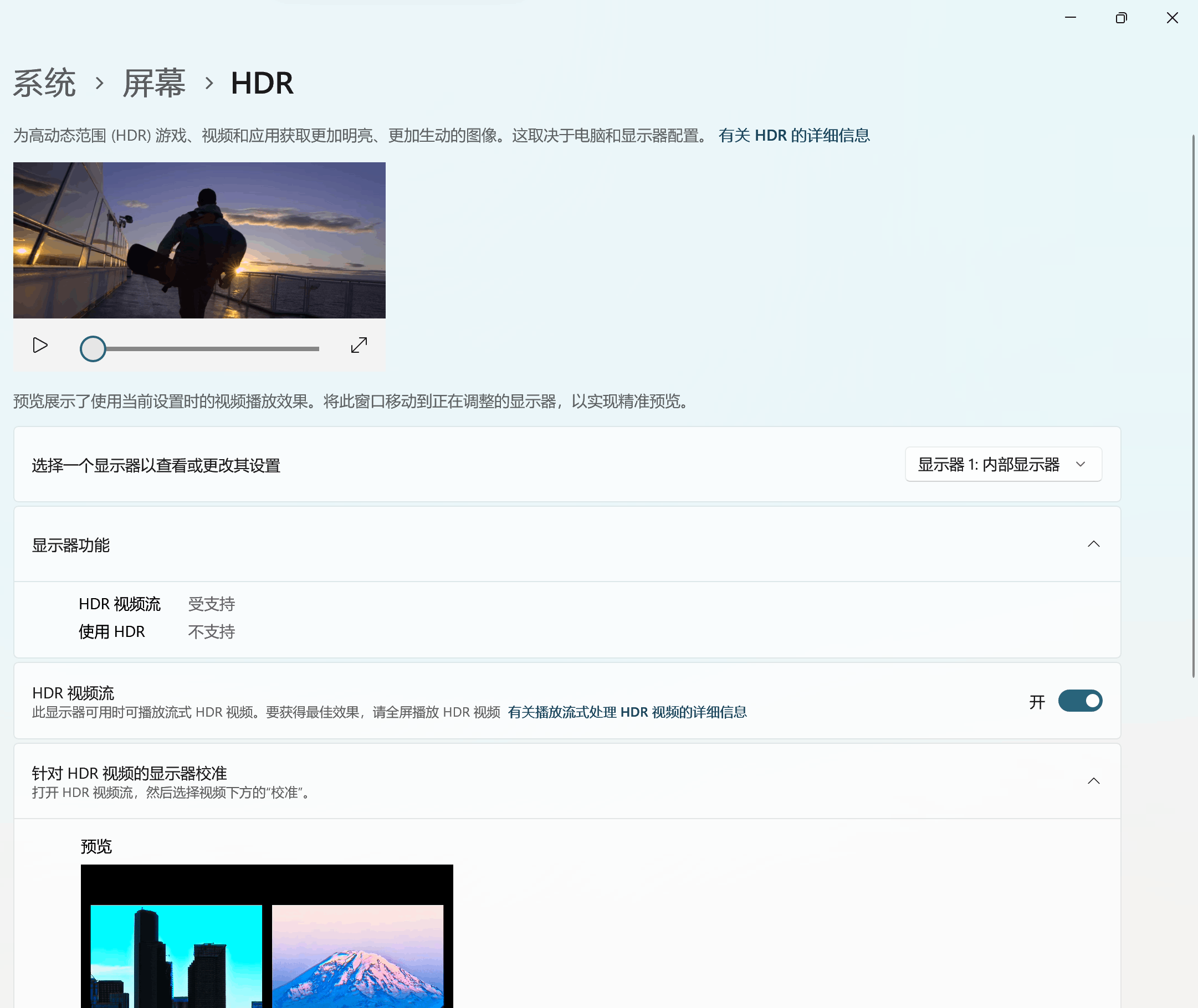This screenshot has width=1198, height=1008.
Task: Click the video seek slider thumb
Action: tap(93, 348)
